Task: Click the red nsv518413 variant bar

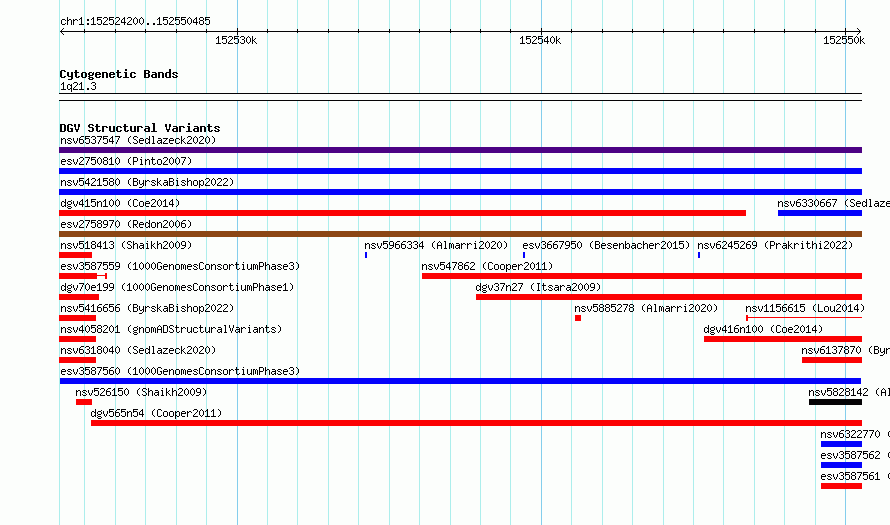Action: pyautogui.click(x=75, y=255)
